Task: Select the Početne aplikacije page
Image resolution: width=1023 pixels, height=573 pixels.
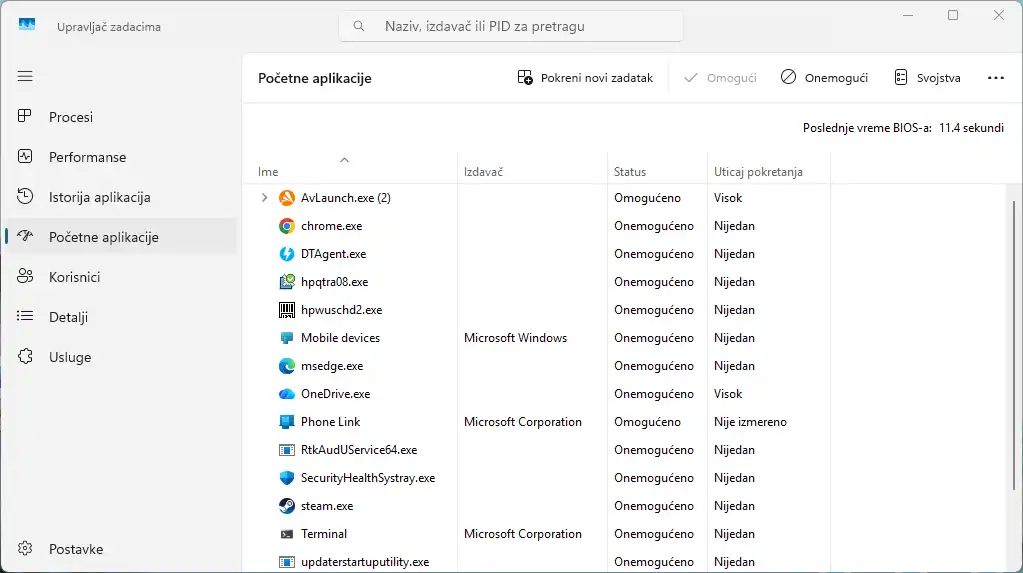Action: pos(121,237)
